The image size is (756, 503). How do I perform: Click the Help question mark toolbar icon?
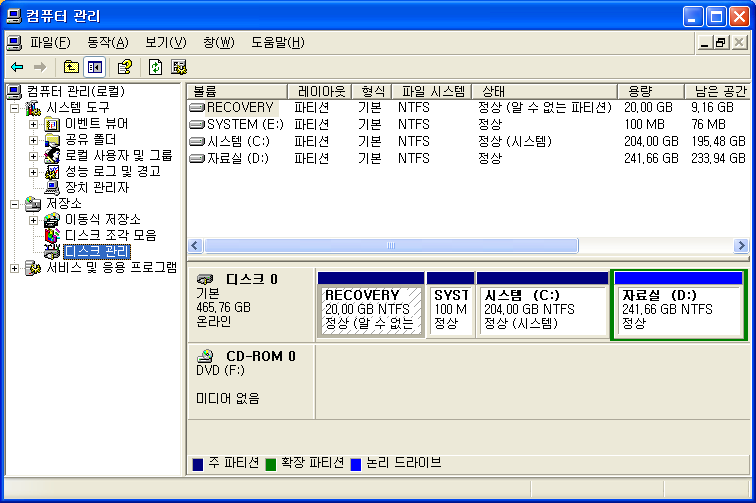click(125, 67)
